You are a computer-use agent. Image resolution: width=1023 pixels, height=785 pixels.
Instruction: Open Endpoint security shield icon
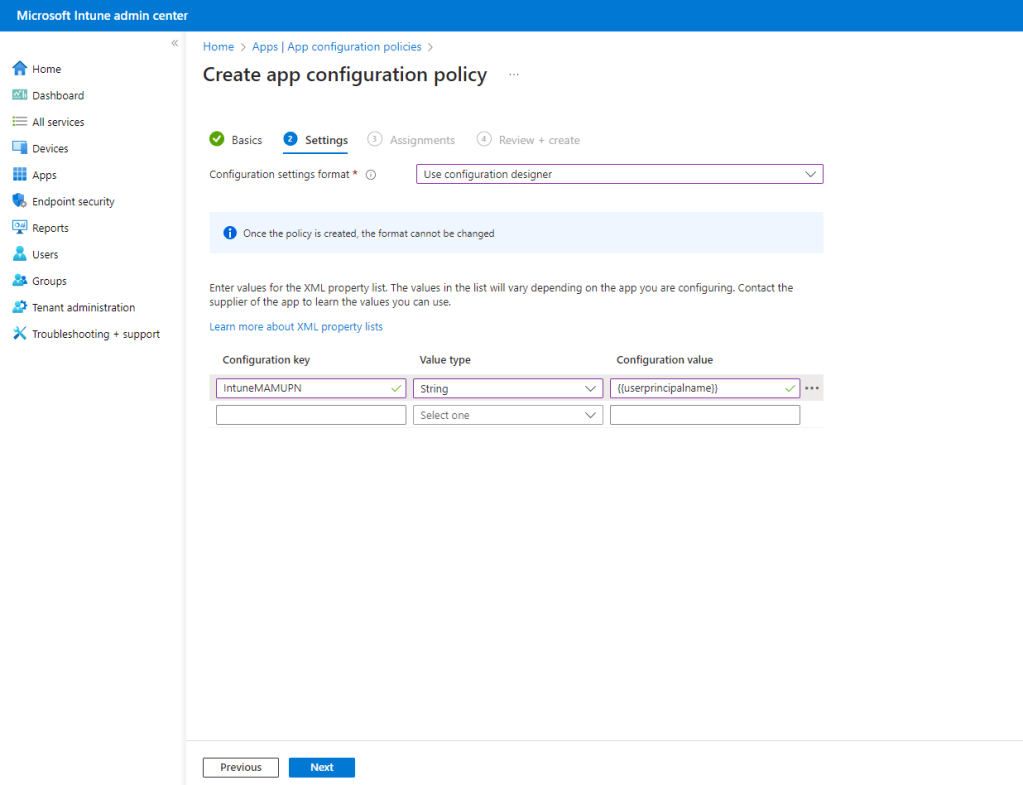point(19,201)
